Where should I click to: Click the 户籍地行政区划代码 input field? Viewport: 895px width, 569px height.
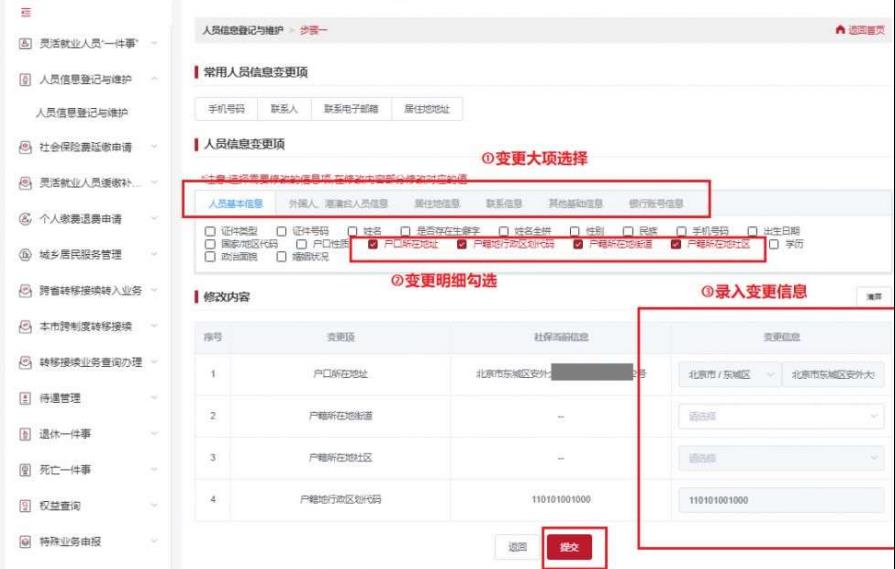780,500
